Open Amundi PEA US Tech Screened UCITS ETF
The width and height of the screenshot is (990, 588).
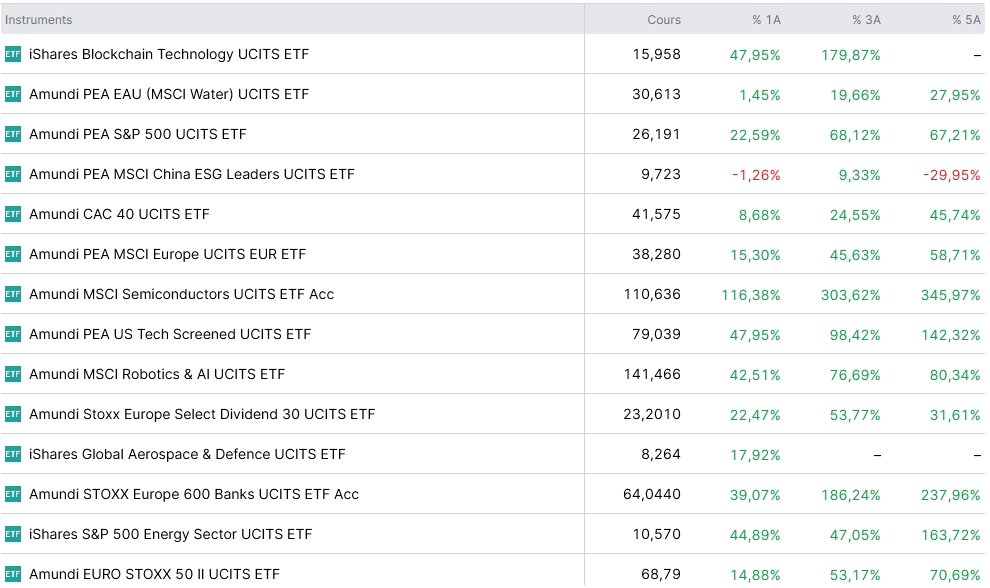pos(170,334)
